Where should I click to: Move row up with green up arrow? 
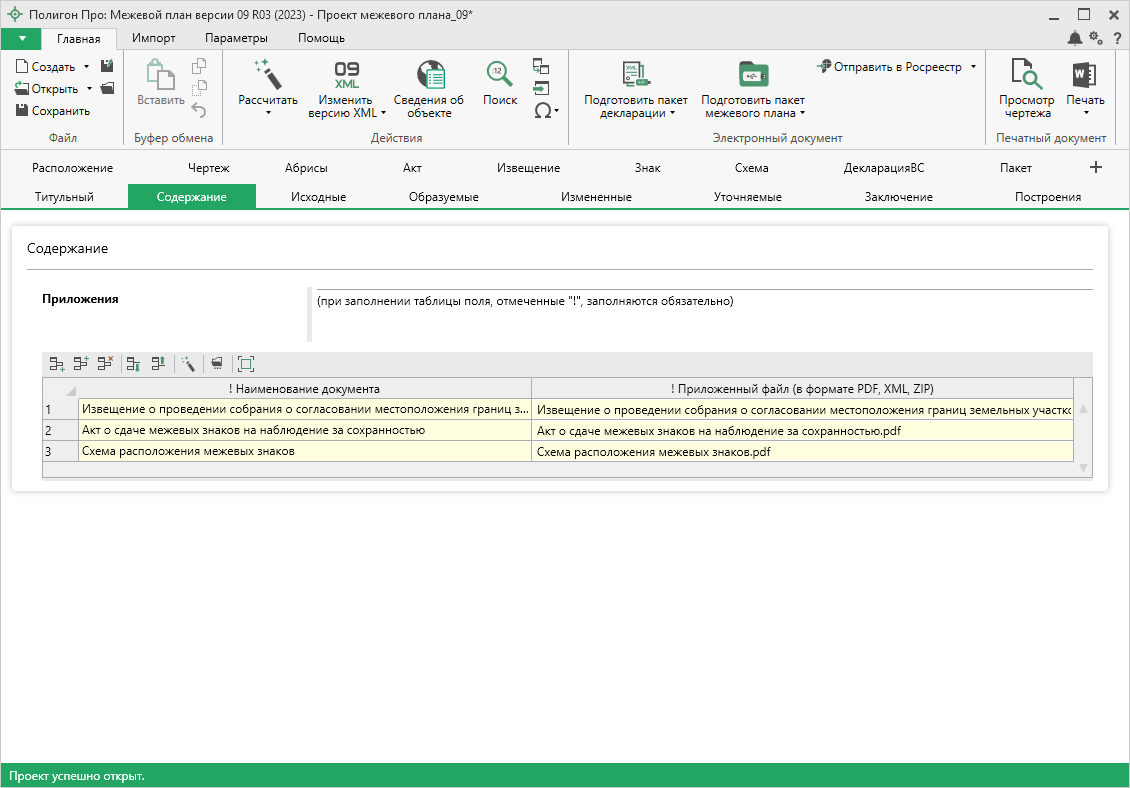point(158,364)
